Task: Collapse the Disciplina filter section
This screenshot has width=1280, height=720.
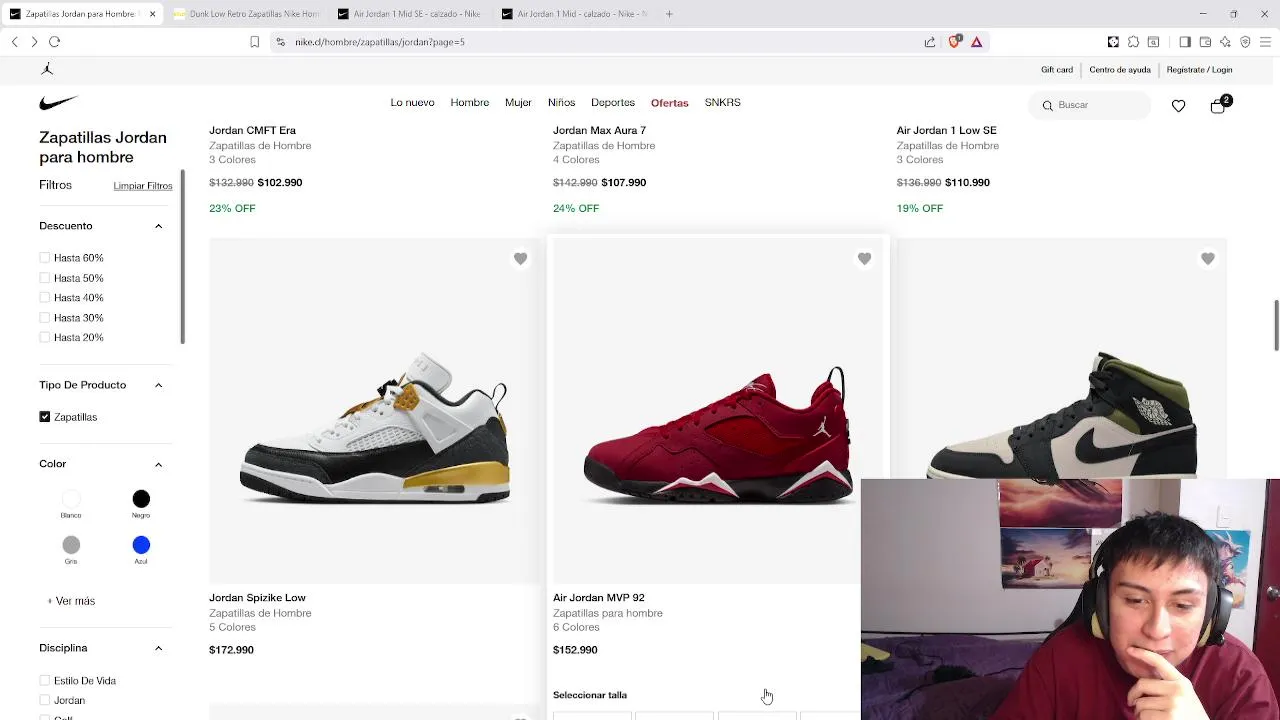Action: 158,648
